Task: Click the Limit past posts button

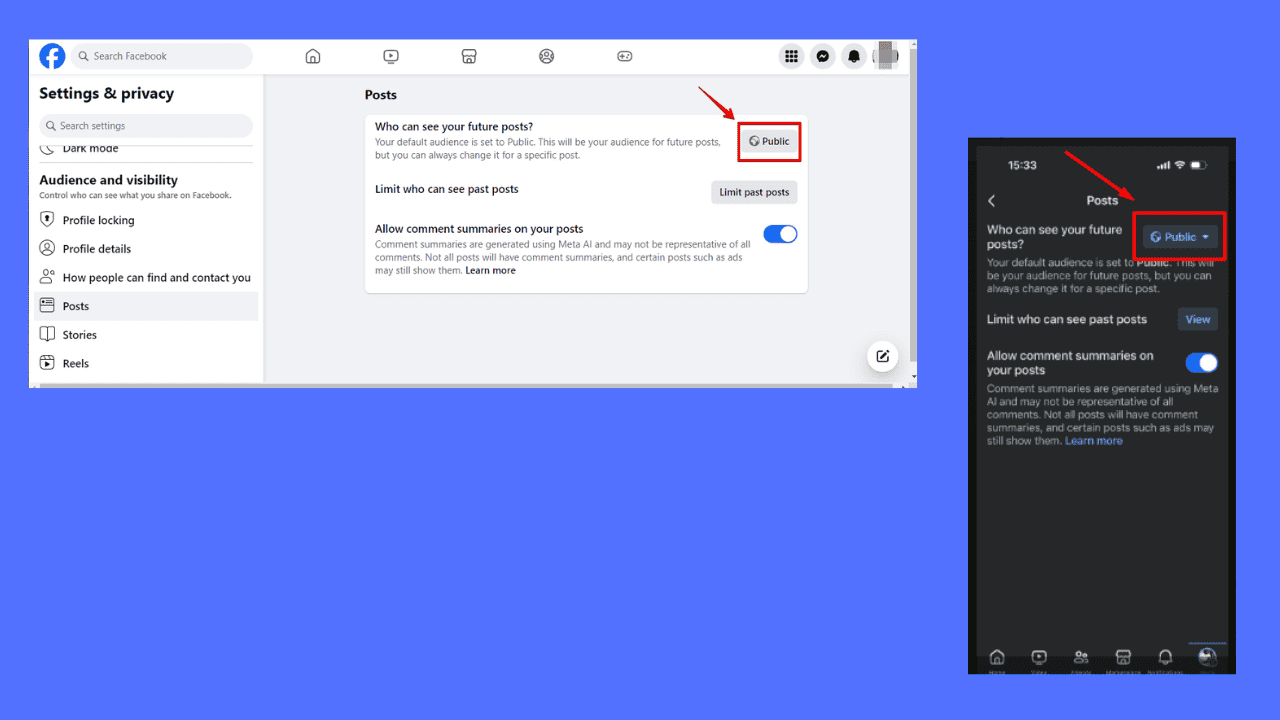Action: pos(754,192)
